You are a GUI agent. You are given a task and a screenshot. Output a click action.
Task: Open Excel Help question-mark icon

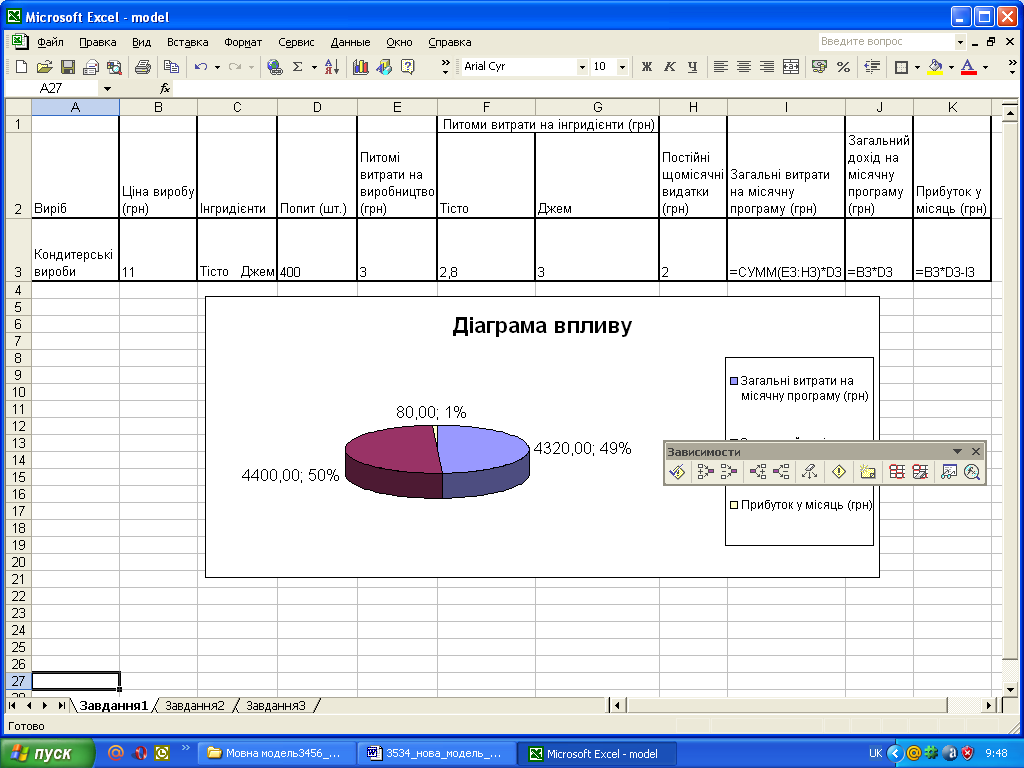pos(408,67)
